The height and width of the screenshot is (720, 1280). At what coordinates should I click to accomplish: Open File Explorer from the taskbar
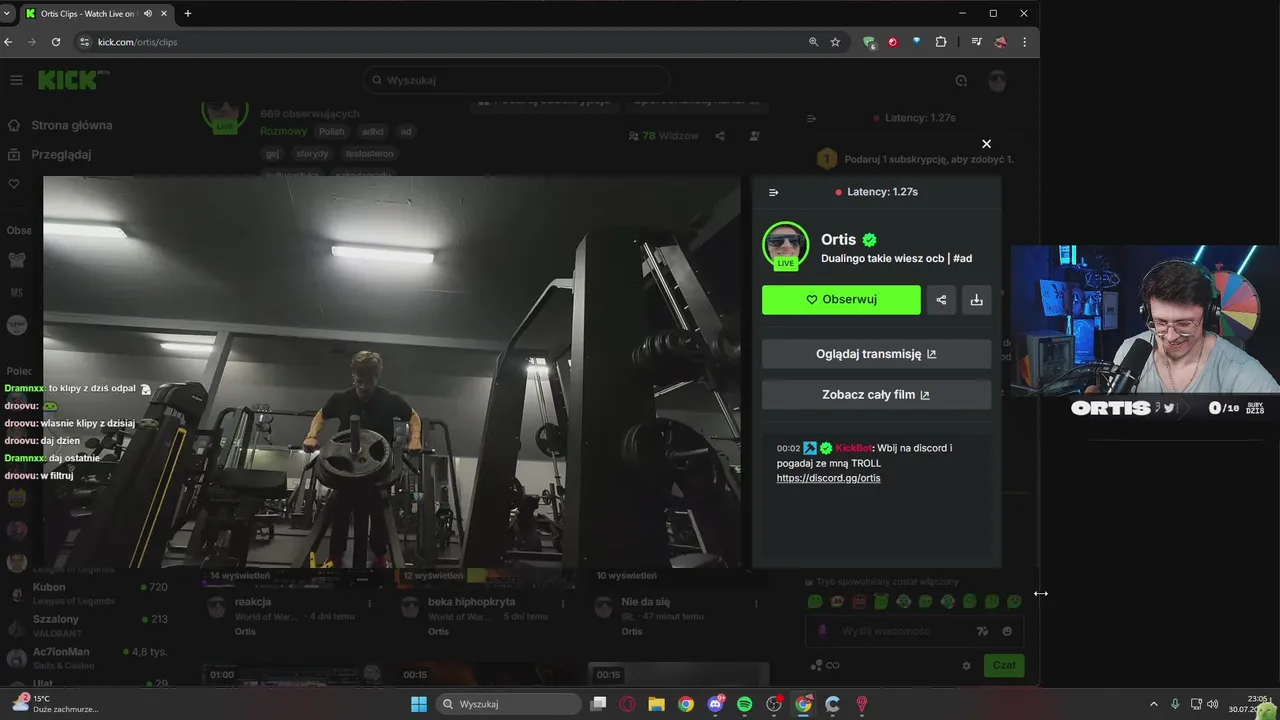(657, 704)
